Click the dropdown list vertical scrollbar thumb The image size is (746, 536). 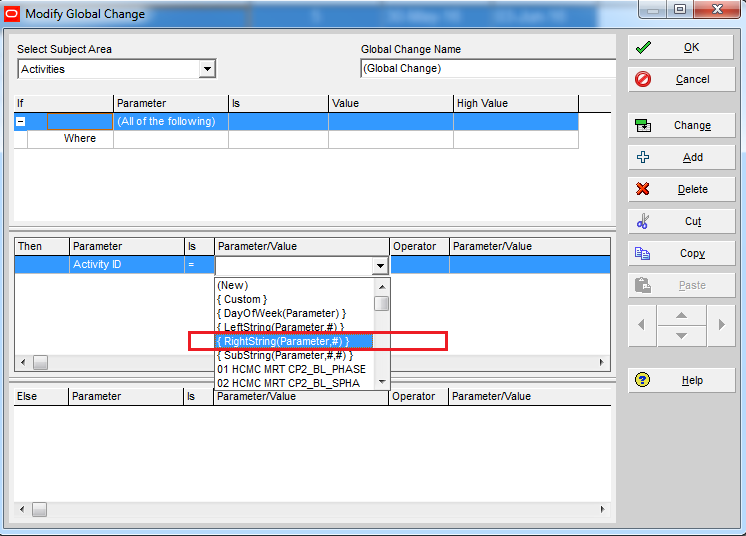coord(382,304)
